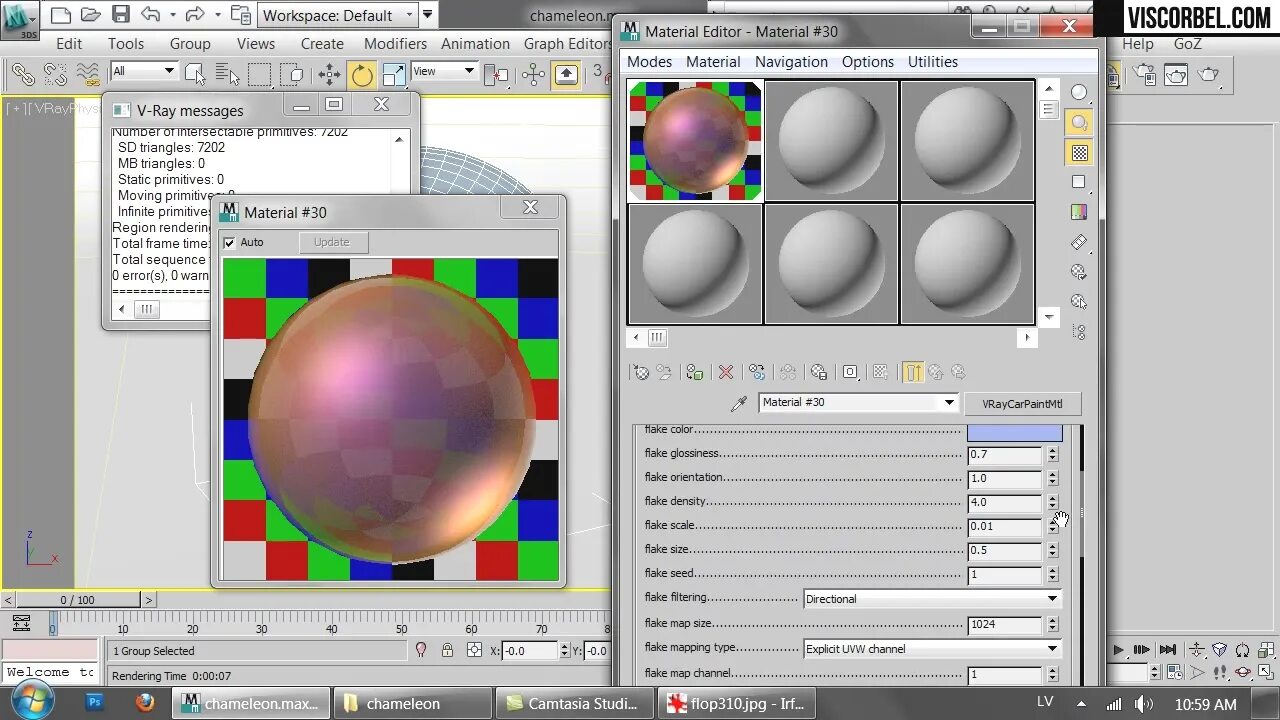The image size is (1280, 720).
Task: Click the sample slots vertical scrollbar down arrow
Action: [x=1049, y=317]
